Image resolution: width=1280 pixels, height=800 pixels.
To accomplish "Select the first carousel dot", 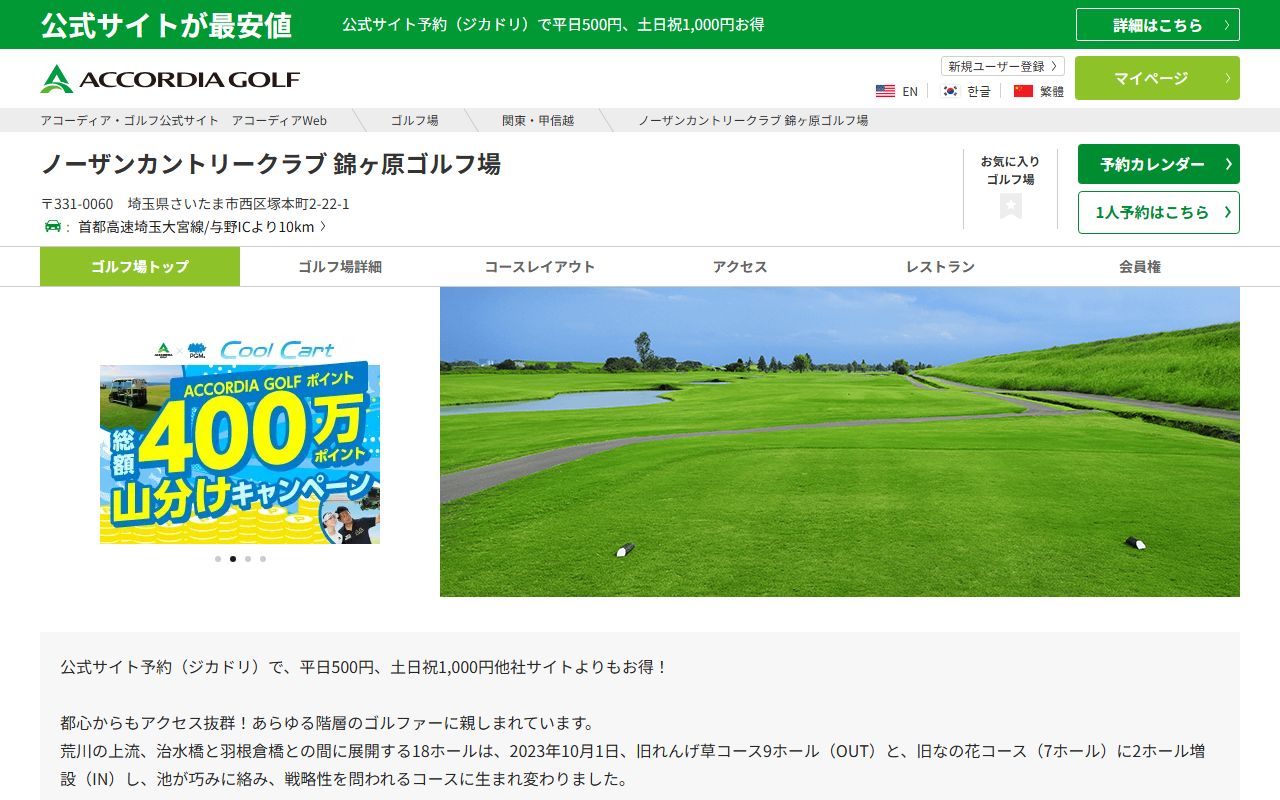I will (218, 559).
